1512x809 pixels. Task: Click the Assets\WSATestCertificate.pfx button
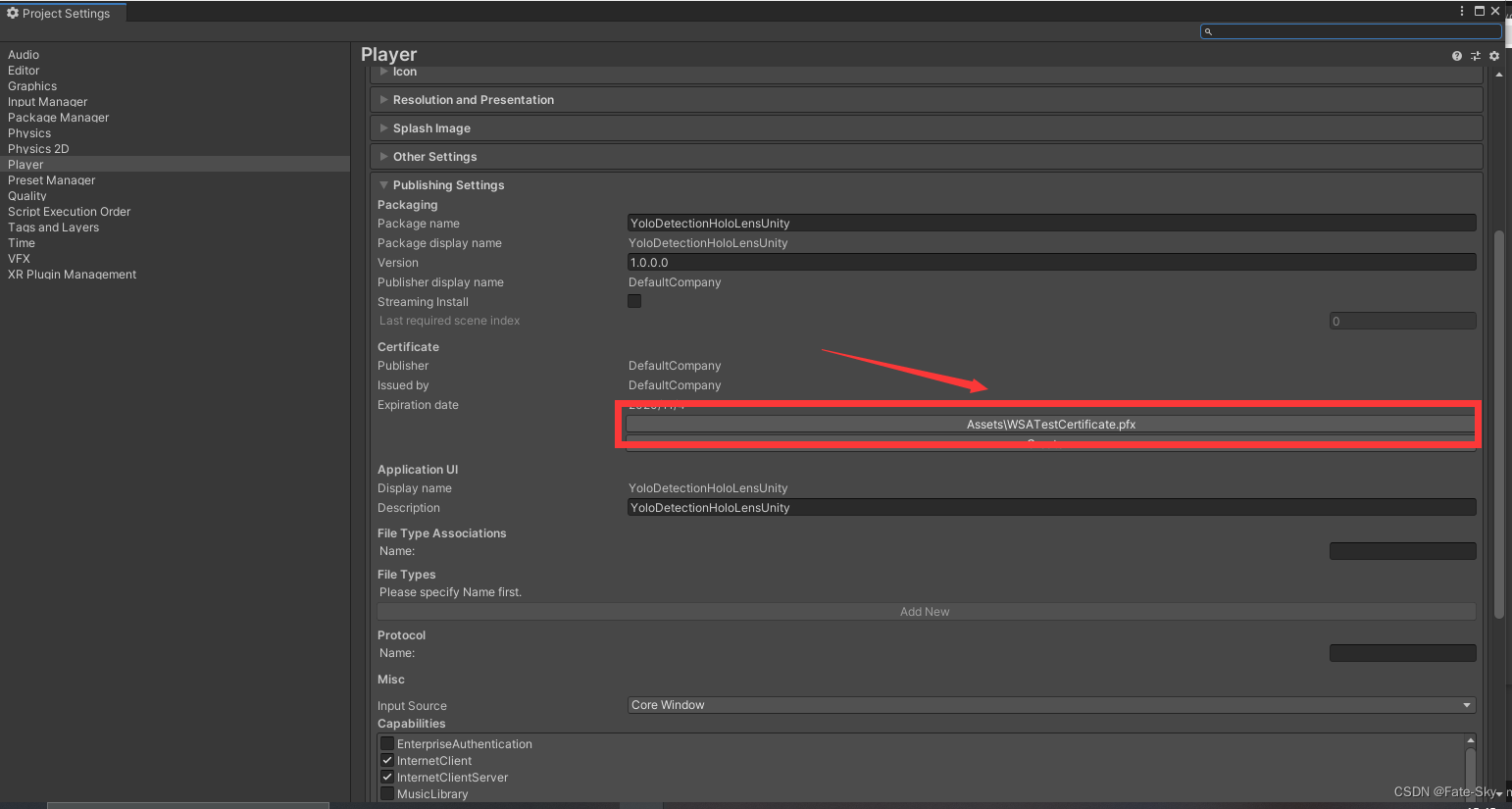1050,425
